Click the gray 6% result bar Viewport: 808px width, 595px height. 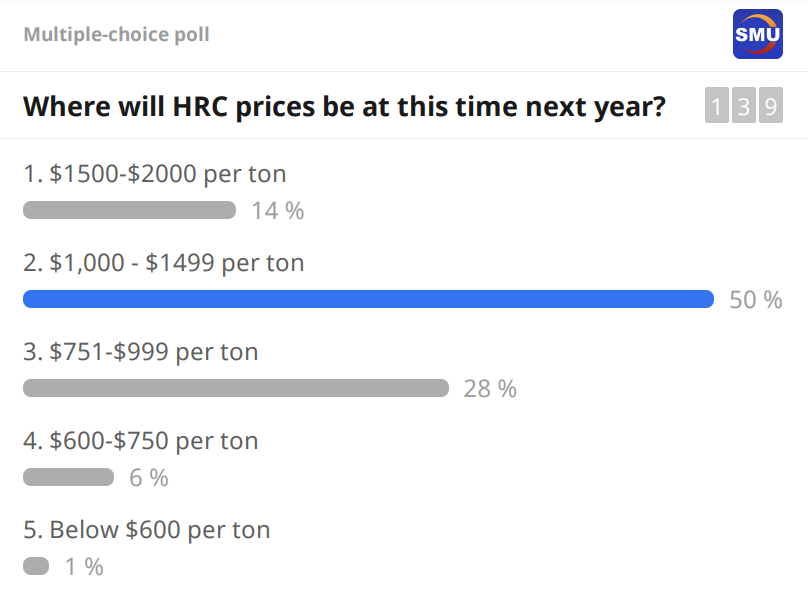point(68,477)
